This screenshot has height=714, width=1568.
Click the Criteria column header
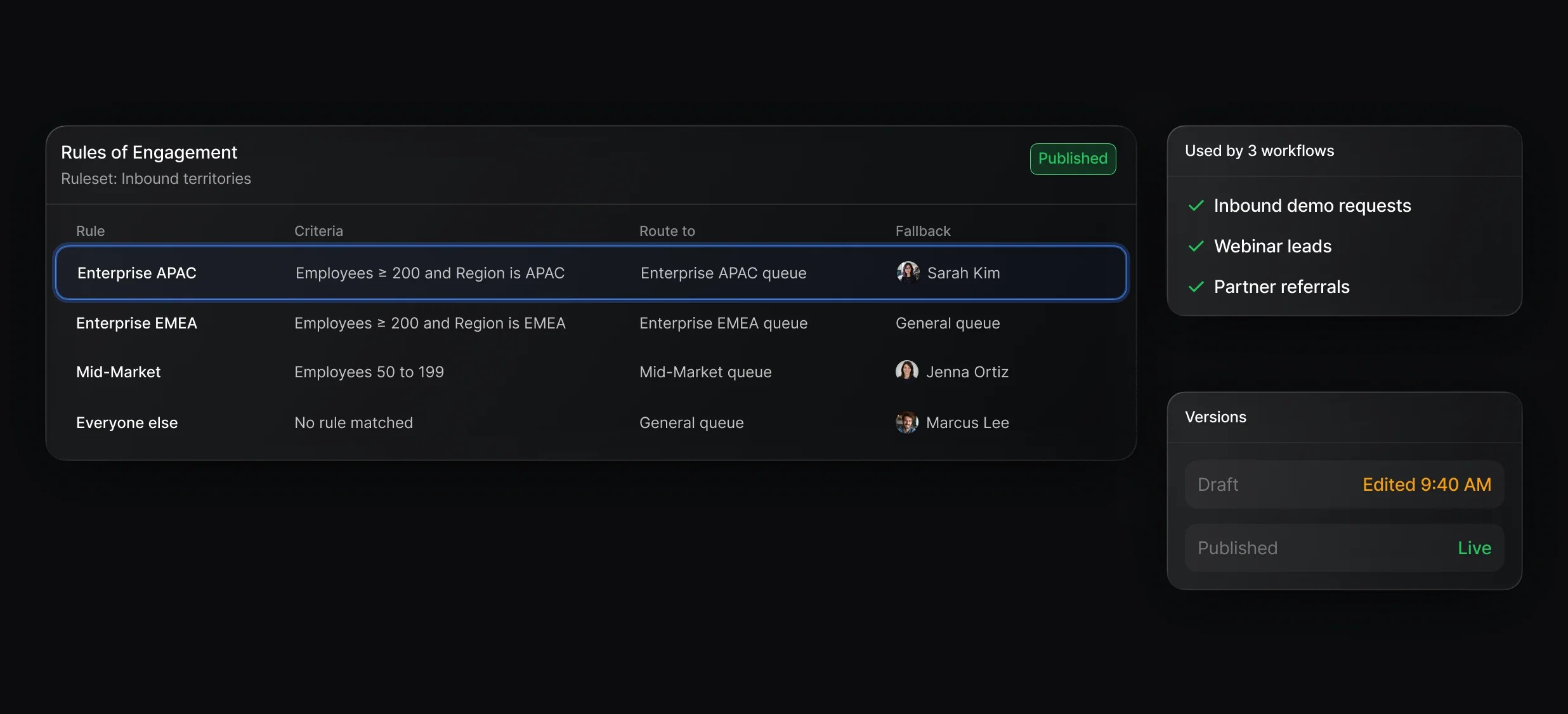(x=318, y=231)
